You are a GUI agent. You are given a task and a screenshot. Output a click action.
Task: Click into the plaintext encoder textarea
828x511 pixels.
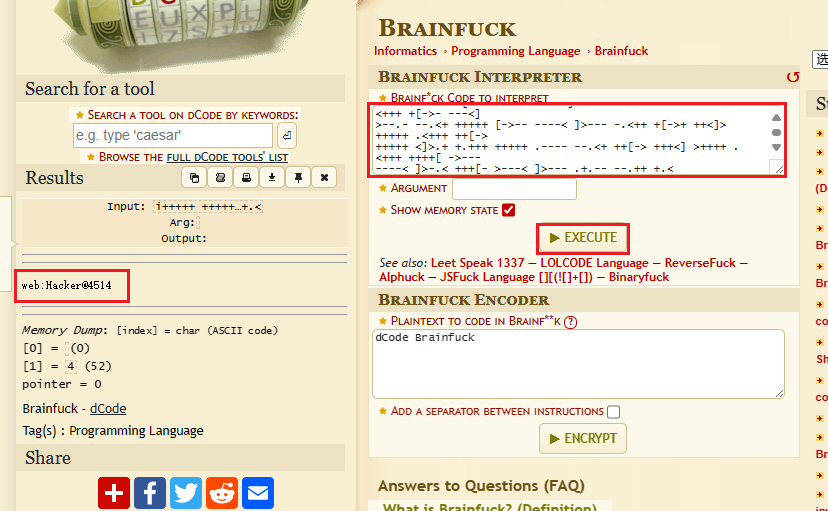click(578, 364)
